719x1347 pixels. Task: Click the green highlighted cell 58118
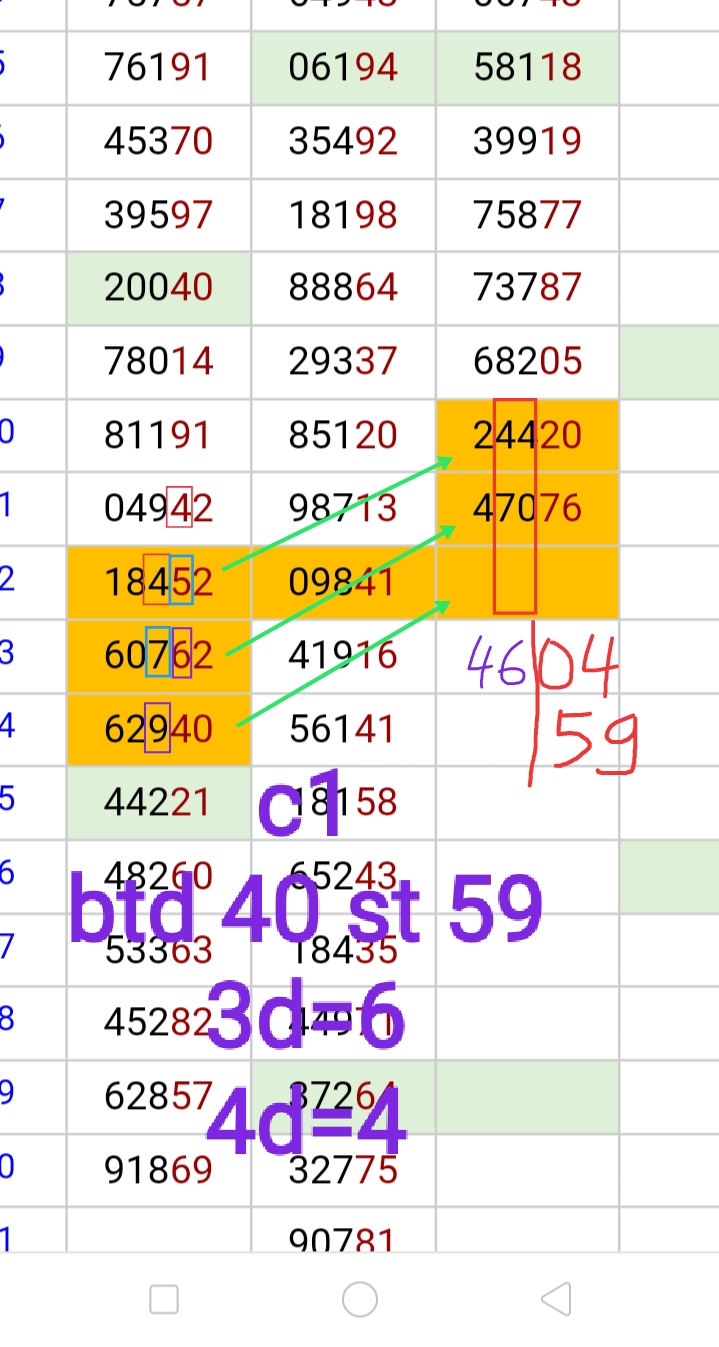(527, 67)
